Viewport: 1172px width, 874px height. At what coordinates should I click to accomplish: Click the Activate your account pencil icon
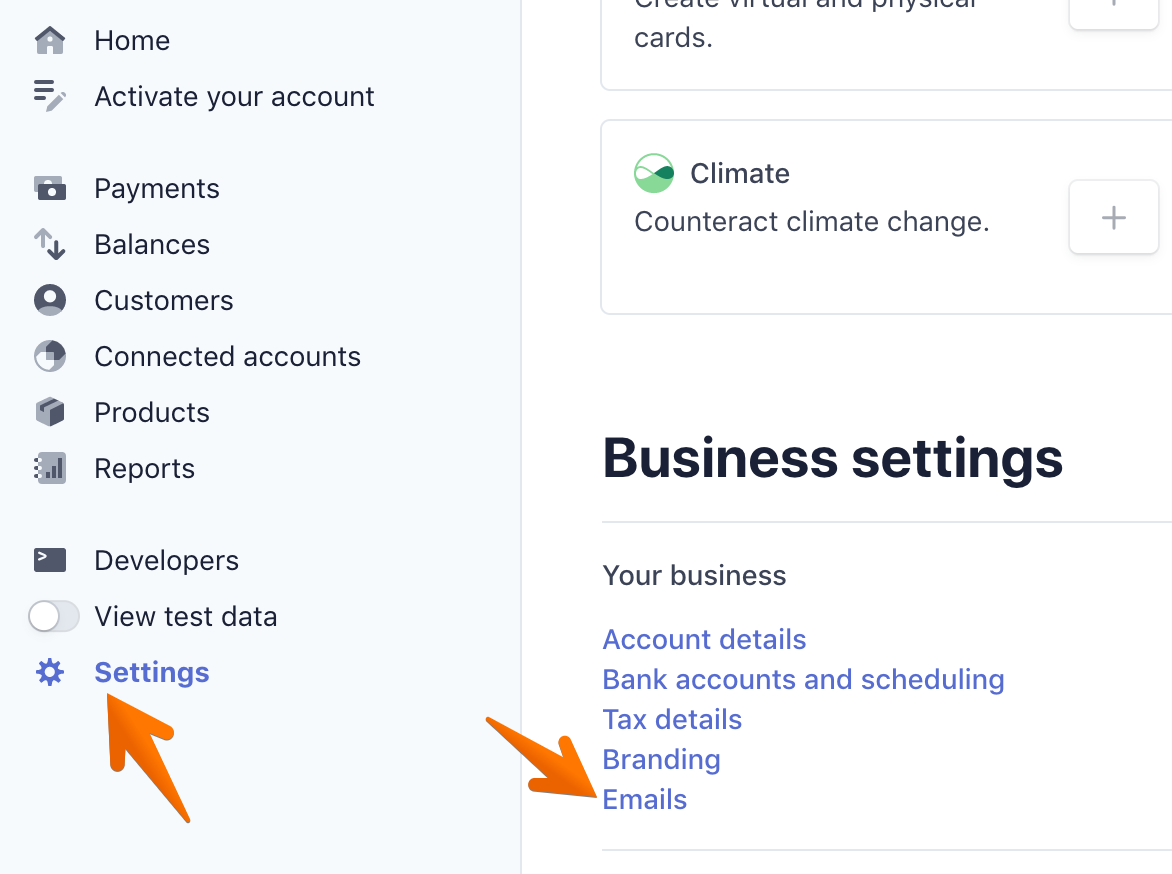tap(50, 96)
